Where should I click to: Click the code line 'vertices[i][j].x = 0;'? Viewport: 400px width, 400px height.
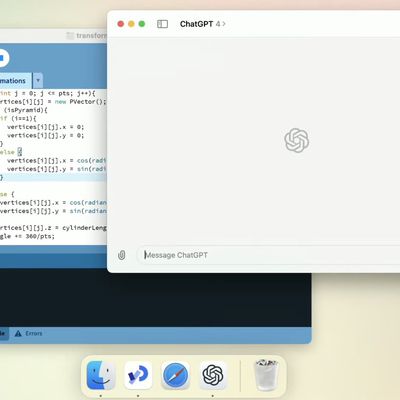(x=45, y=127)
